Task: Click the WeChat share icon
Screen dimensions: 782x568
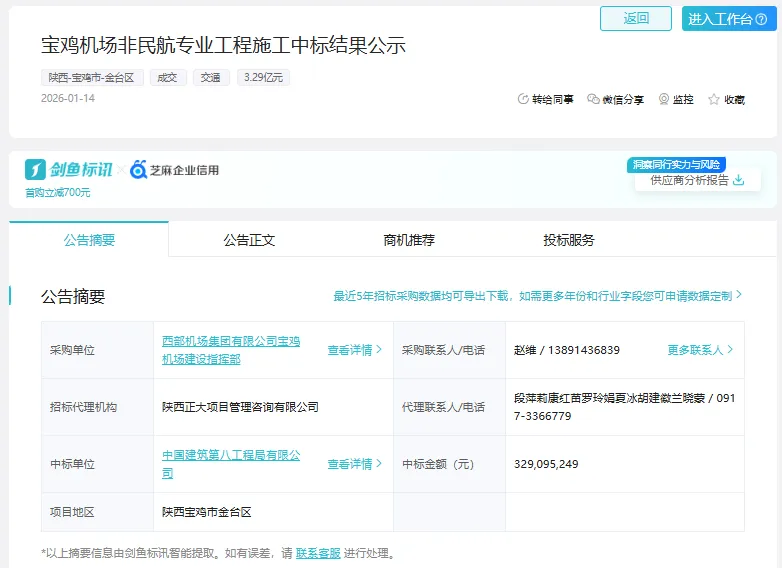Action: coord(593,100)
